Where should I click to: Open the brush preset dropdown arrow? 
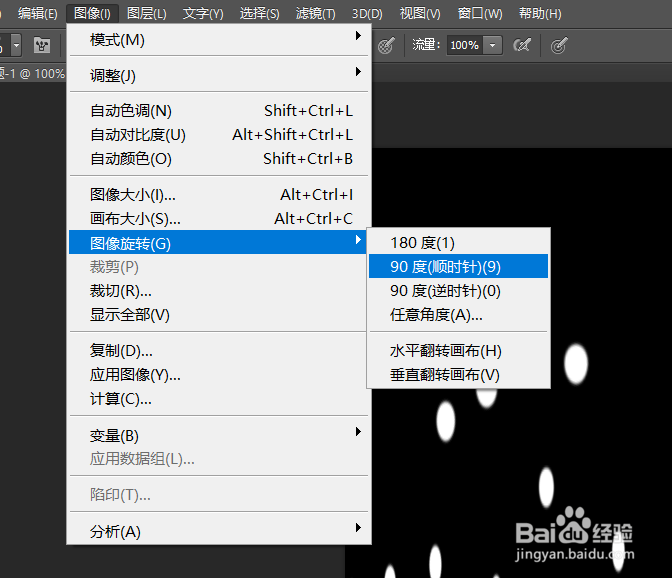[x=16, y=45]
